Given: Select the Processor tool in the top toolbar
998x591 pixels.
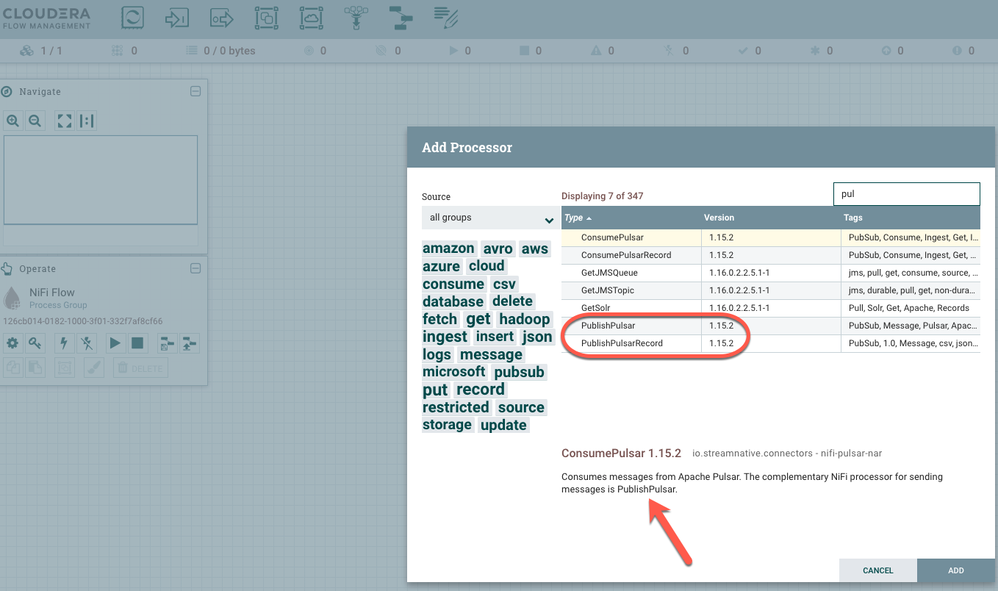Looking at the screenshot, I should (133, 17).
